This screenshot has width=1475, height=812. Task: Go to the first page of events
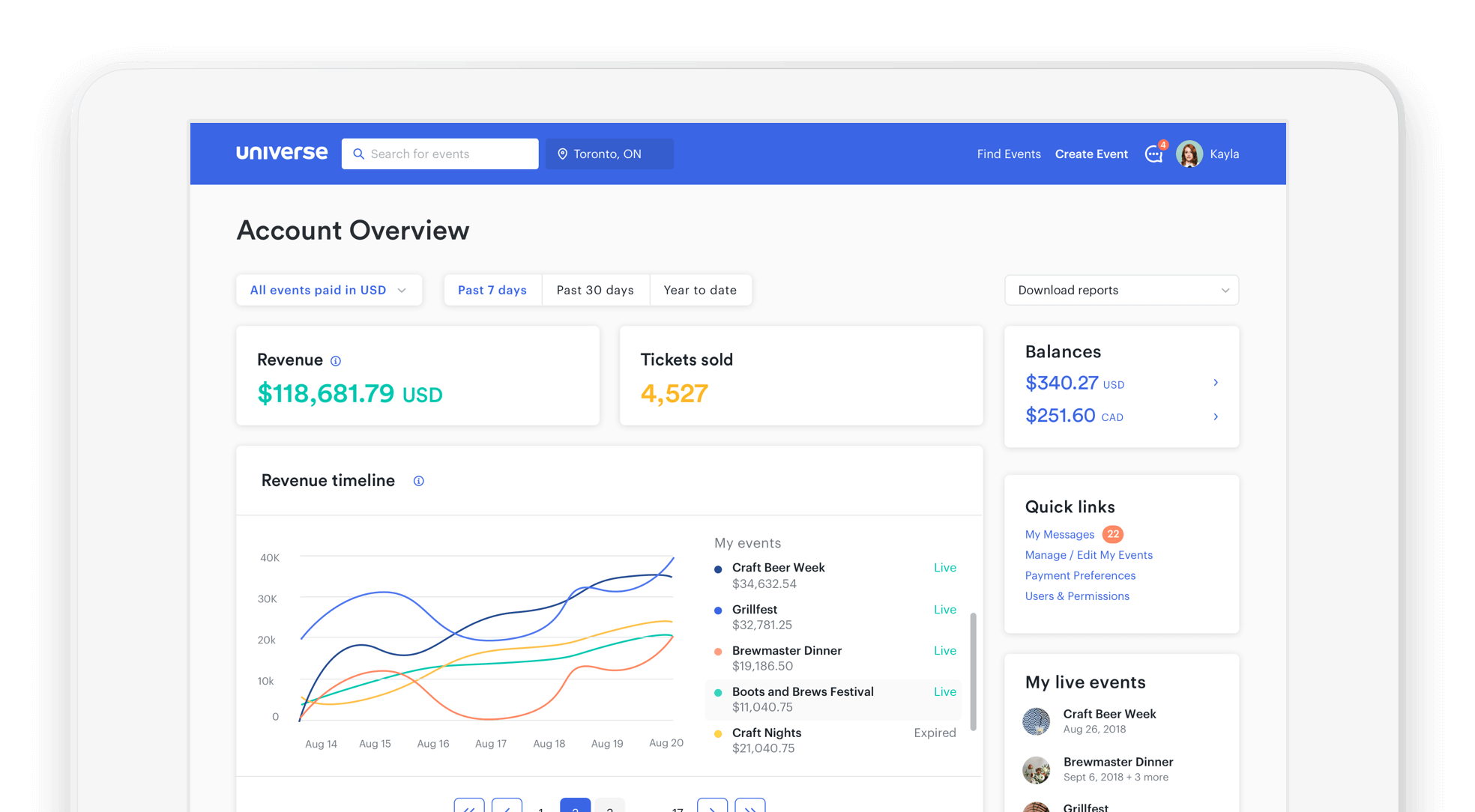469,807
